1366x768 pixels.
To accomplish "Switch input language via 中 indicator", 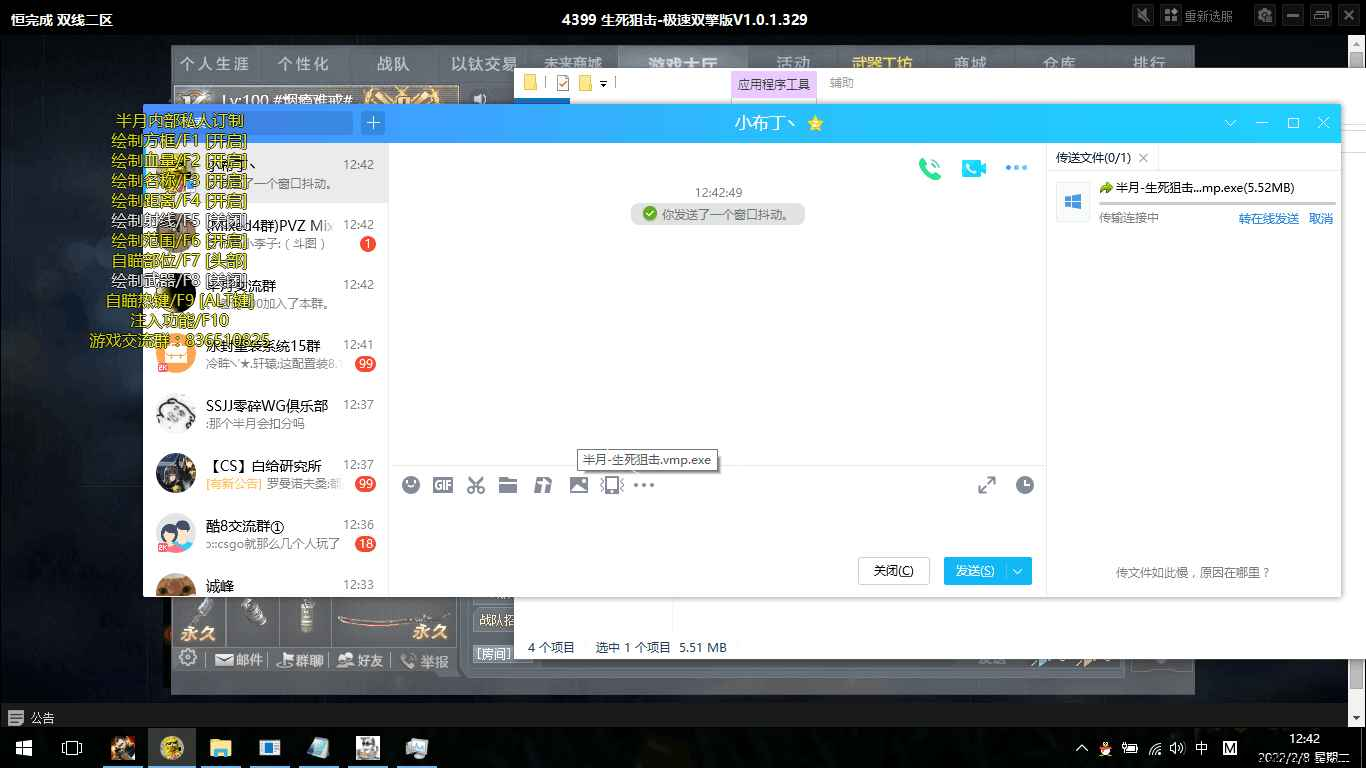I will click(1201, 748).
